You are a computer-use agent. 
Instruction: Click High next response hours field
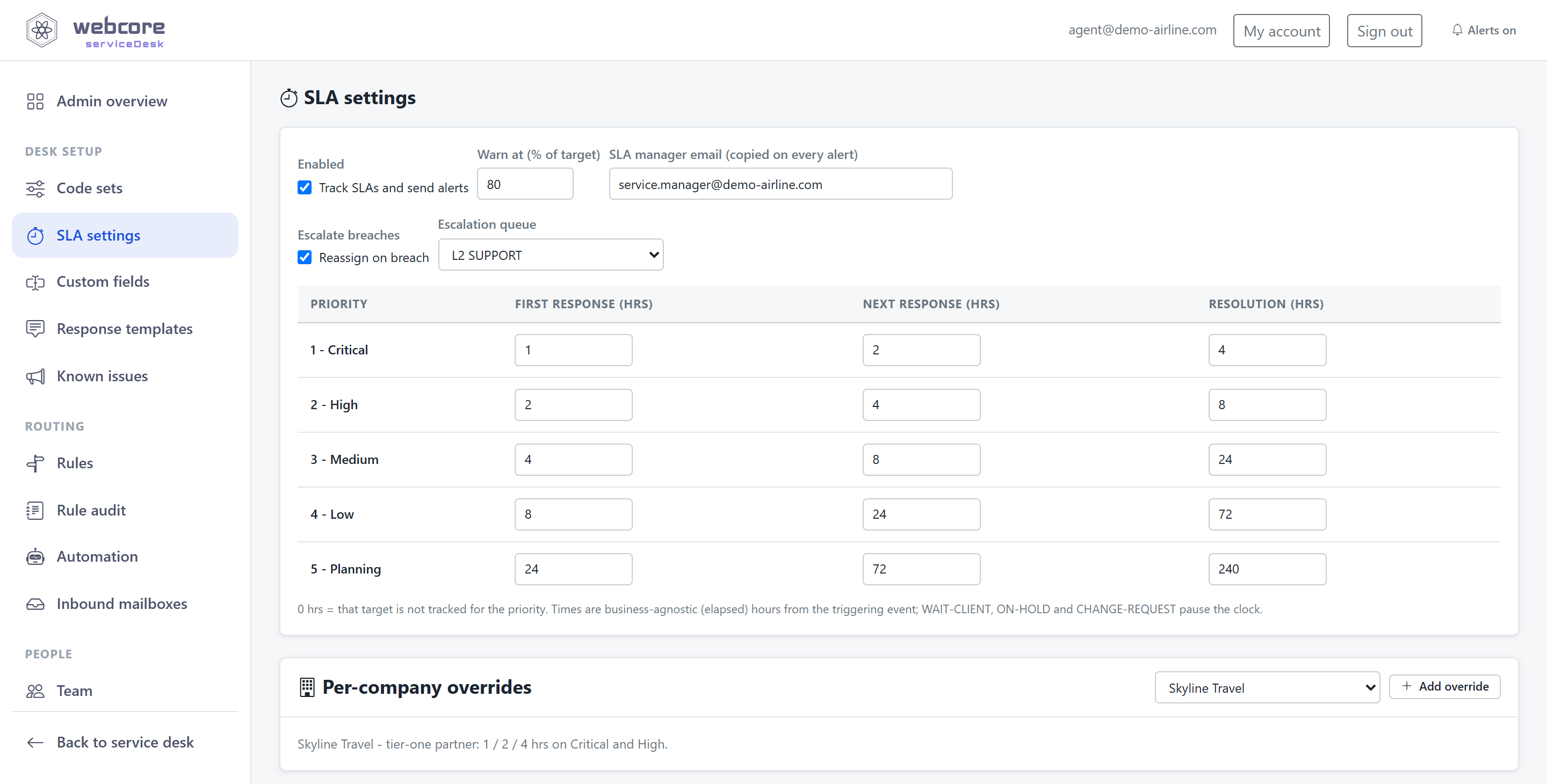pyautogui.click(x=921, y=404)
